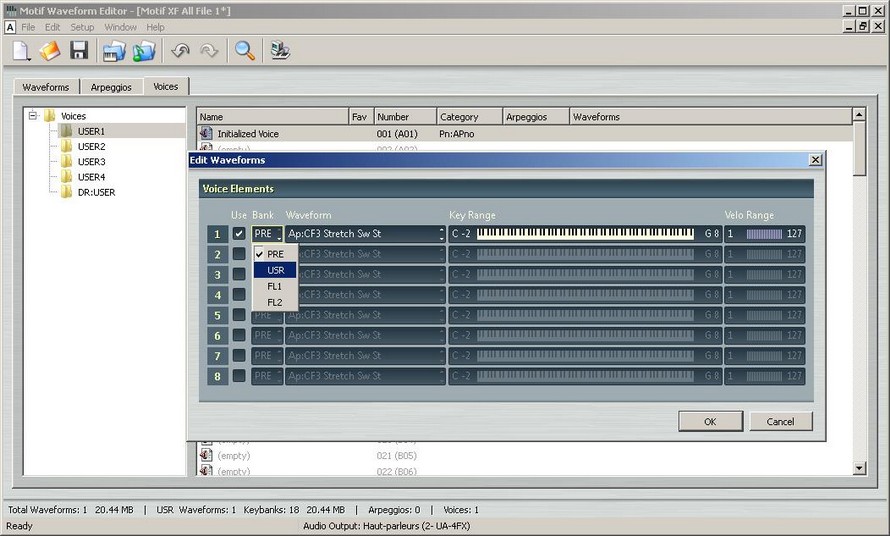Screen dimensions: 890x536
Task: Click the keyboard folder import icon
Action: [x=115, y=51]
